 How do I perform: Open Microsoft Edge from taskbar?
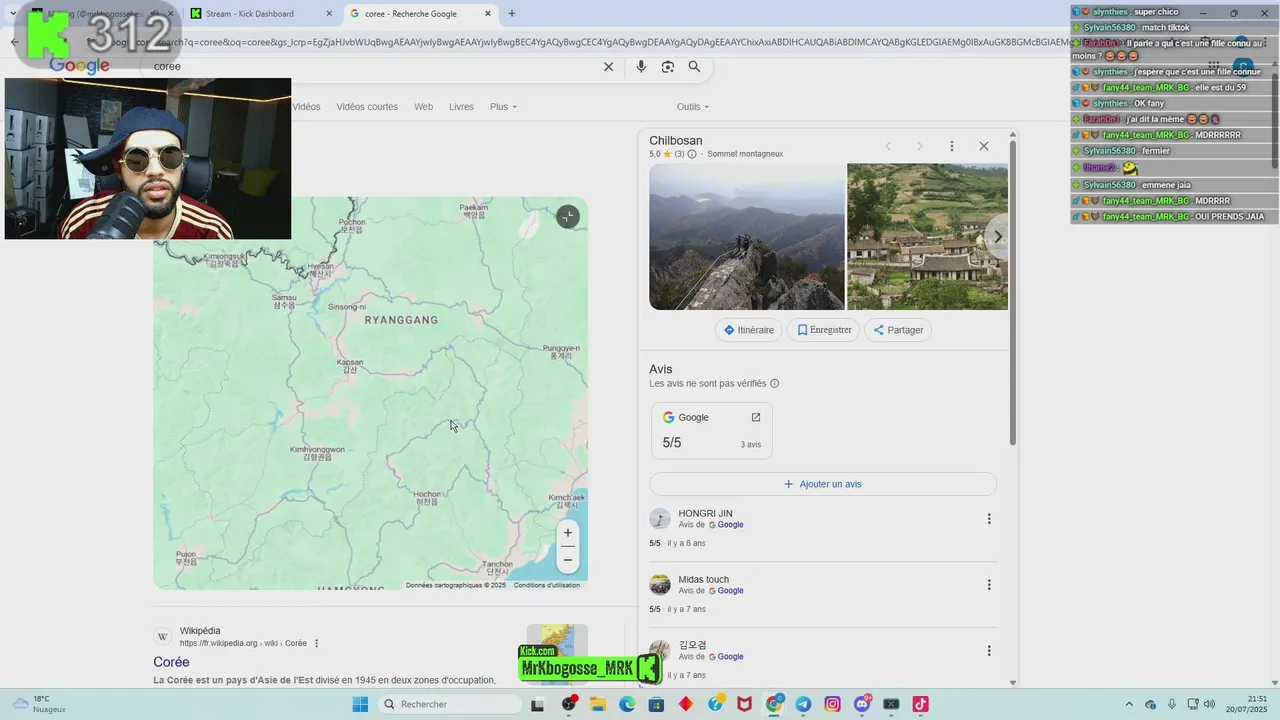627,704
